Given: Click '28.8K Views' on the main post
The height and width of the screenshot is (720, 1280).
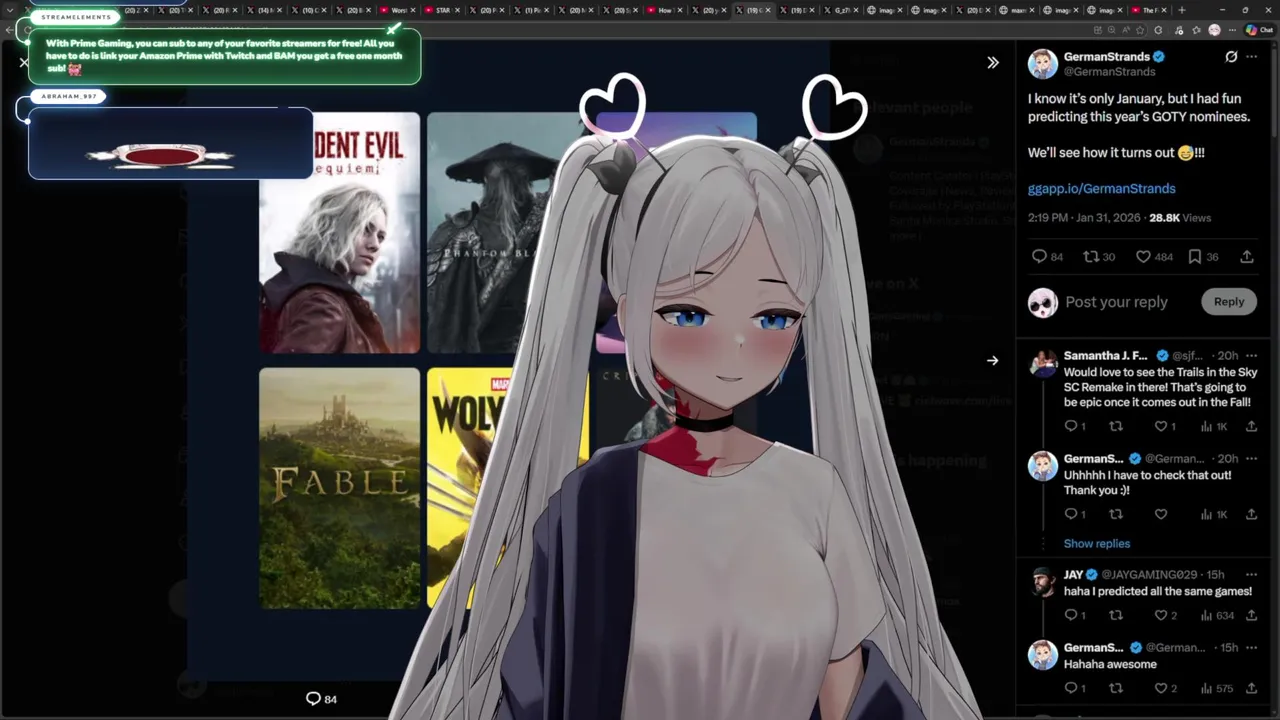Looking at the screenshot, I should (1180, 217).
